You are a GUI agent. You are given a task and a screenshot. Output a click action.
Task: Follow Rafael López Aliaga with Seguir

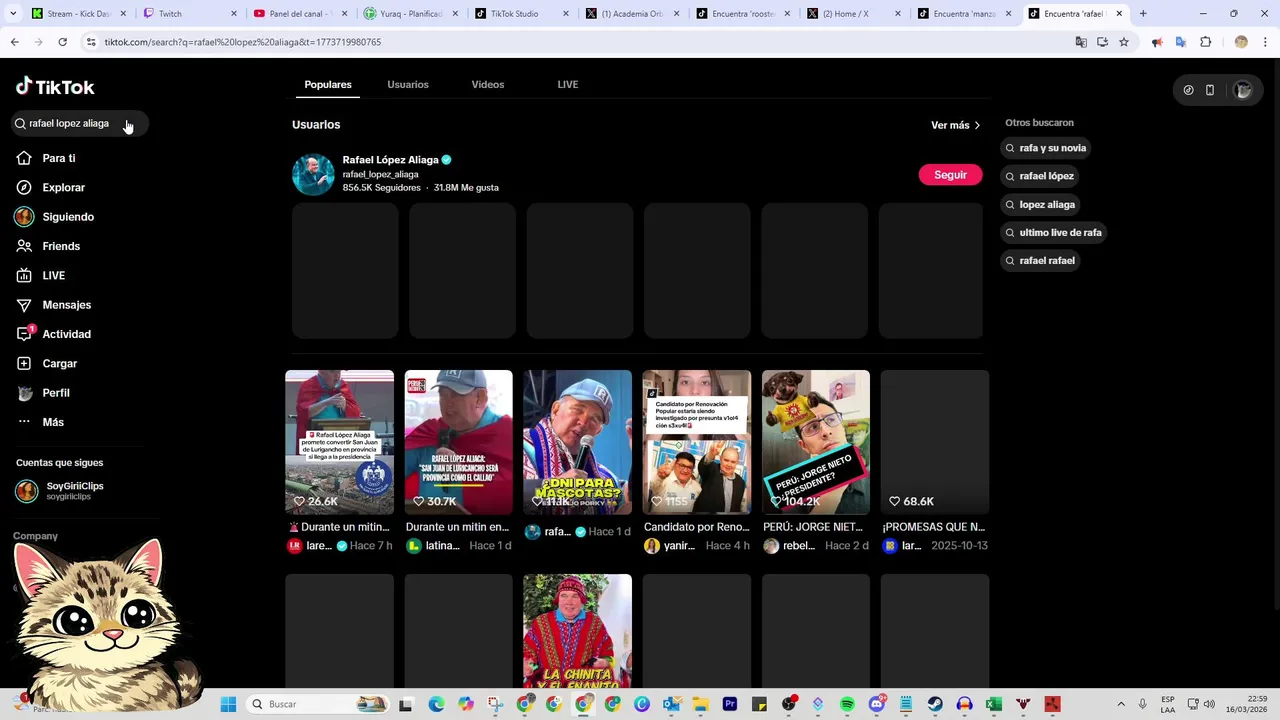[x=950, y=175]
